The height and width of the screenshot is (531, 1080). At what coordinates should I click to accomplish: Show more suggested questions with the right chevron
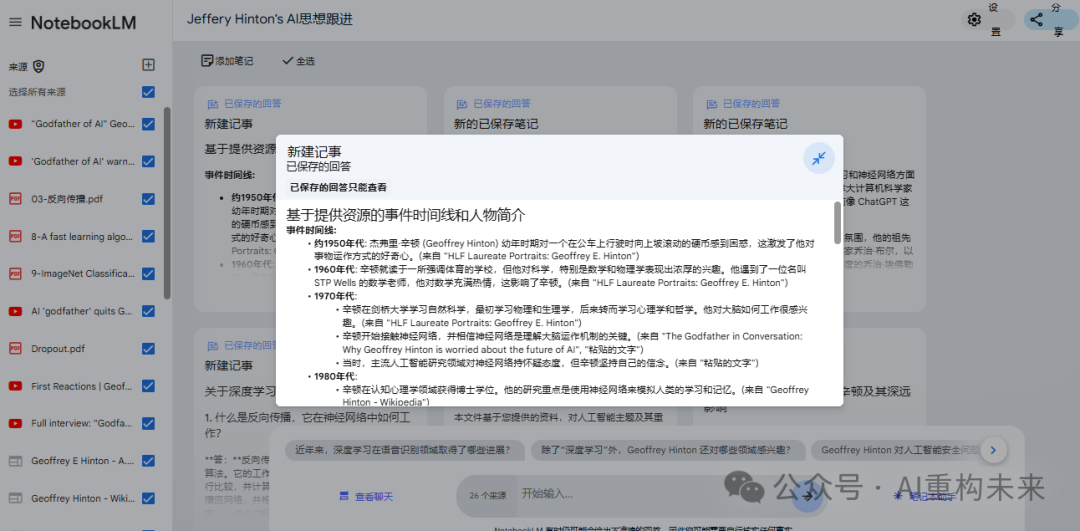993,450
